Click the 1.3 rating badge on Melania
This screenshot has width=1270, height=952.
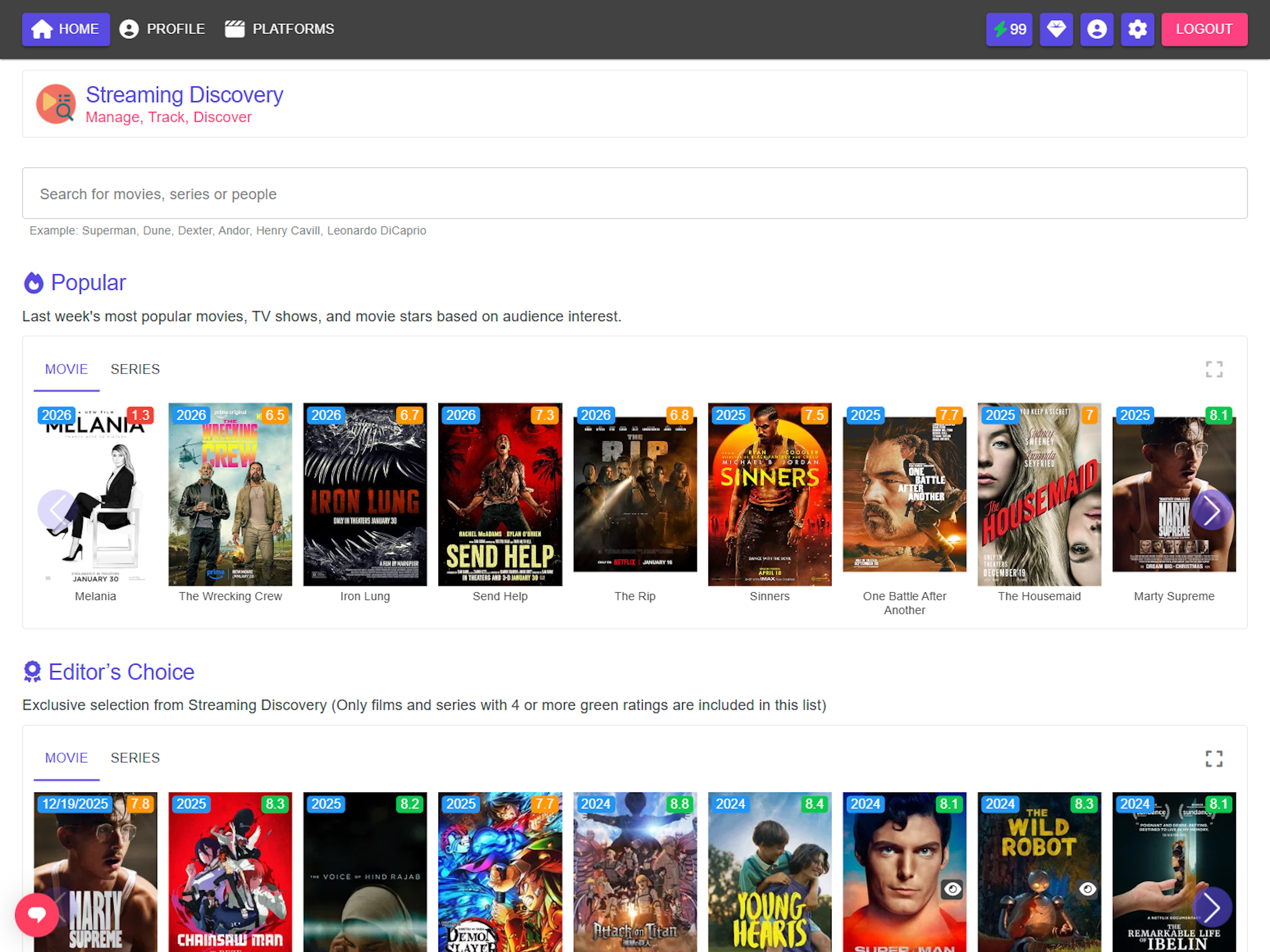coord(141,415)
